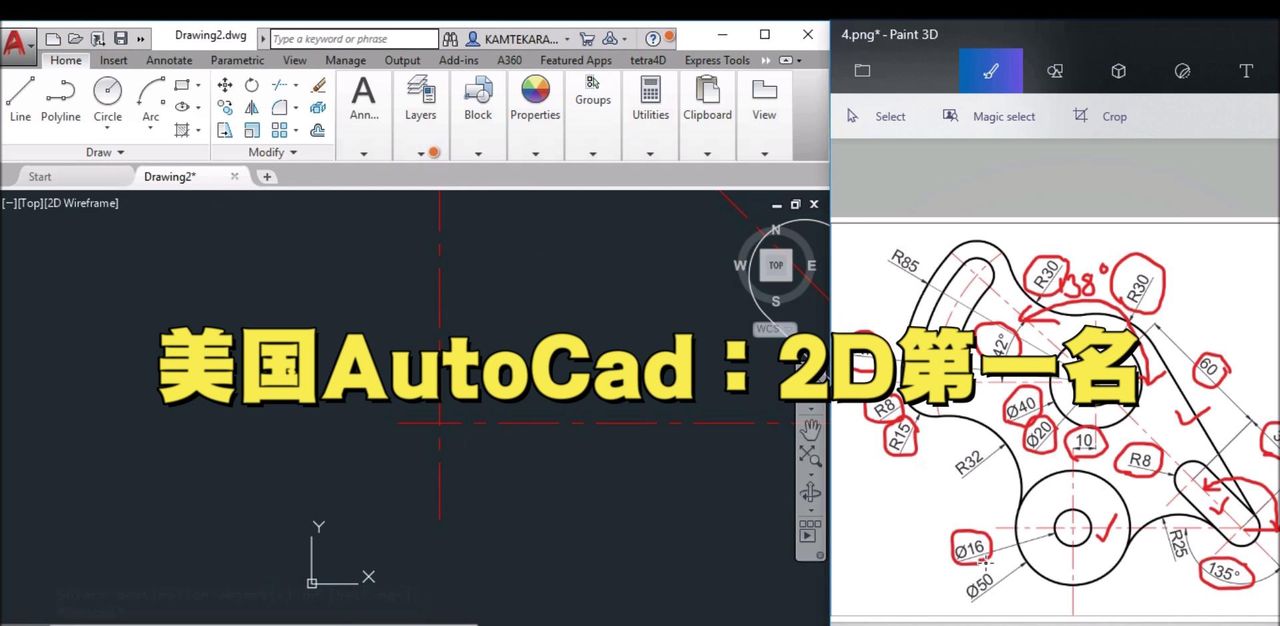1280x626 pixels.
Task: Select the Pan hand tool in navigation bar
Action: pos(810,430)
